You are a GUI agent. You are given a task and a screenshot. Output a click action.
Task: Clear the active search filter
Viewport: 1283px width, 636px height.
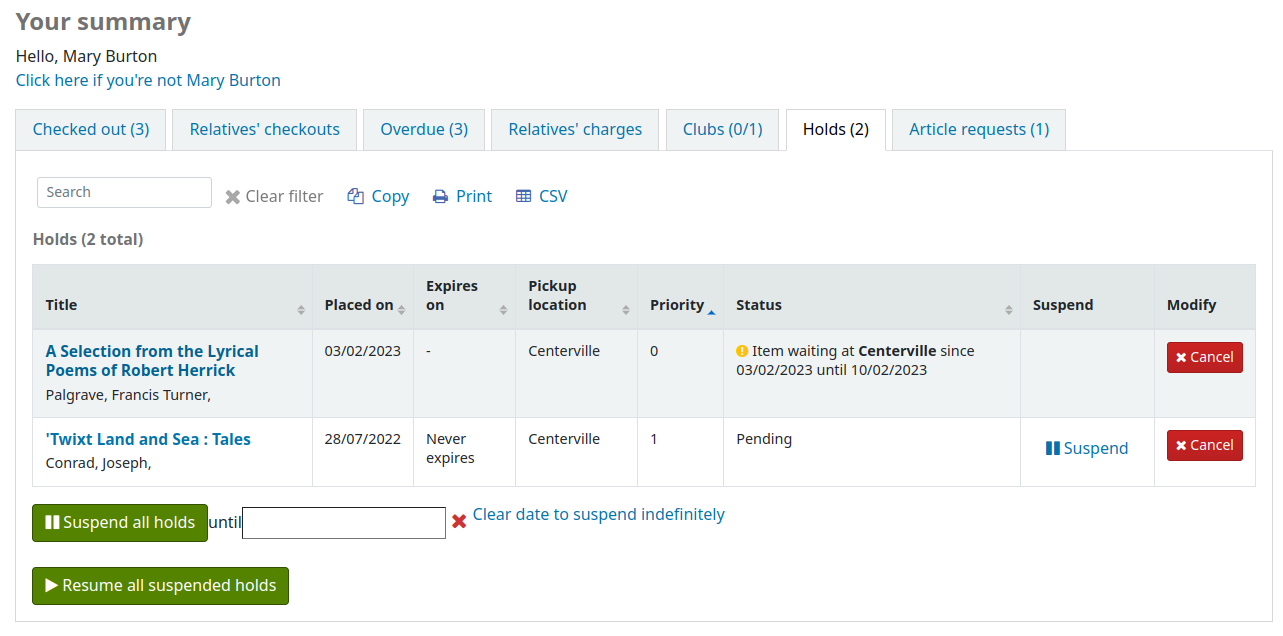[x=274, y=196]
